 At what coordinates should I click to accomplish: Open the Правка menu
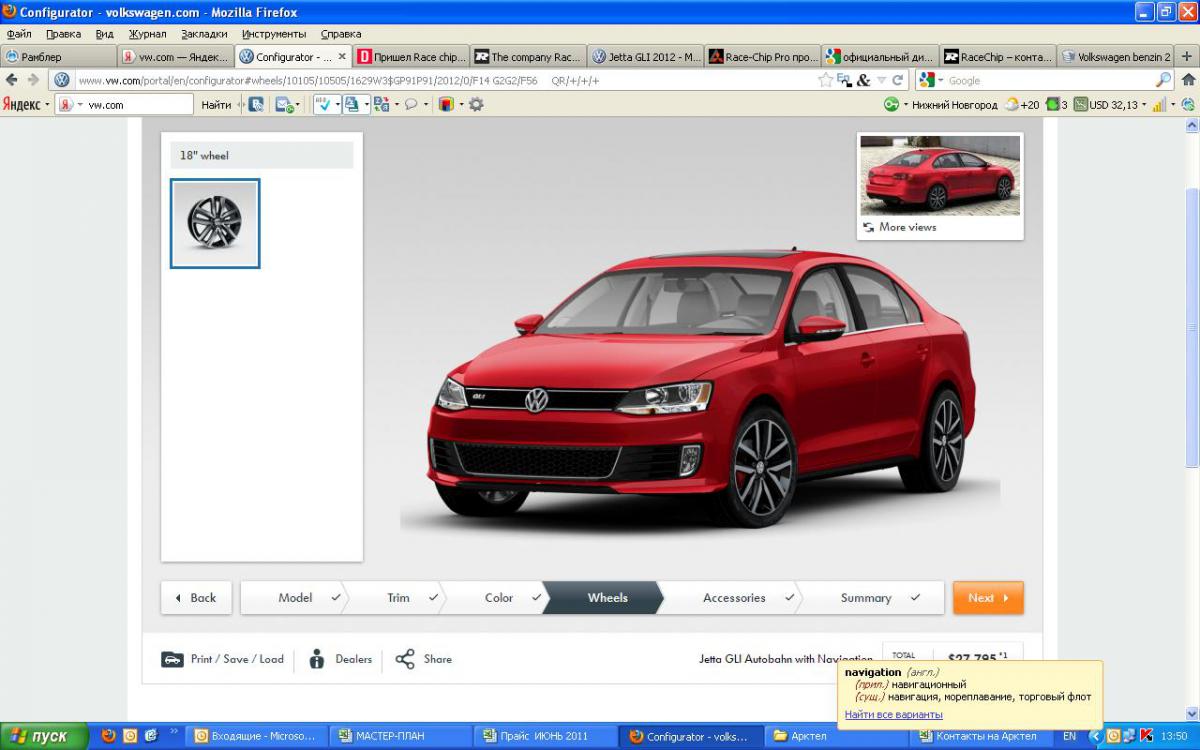(63, 34)
